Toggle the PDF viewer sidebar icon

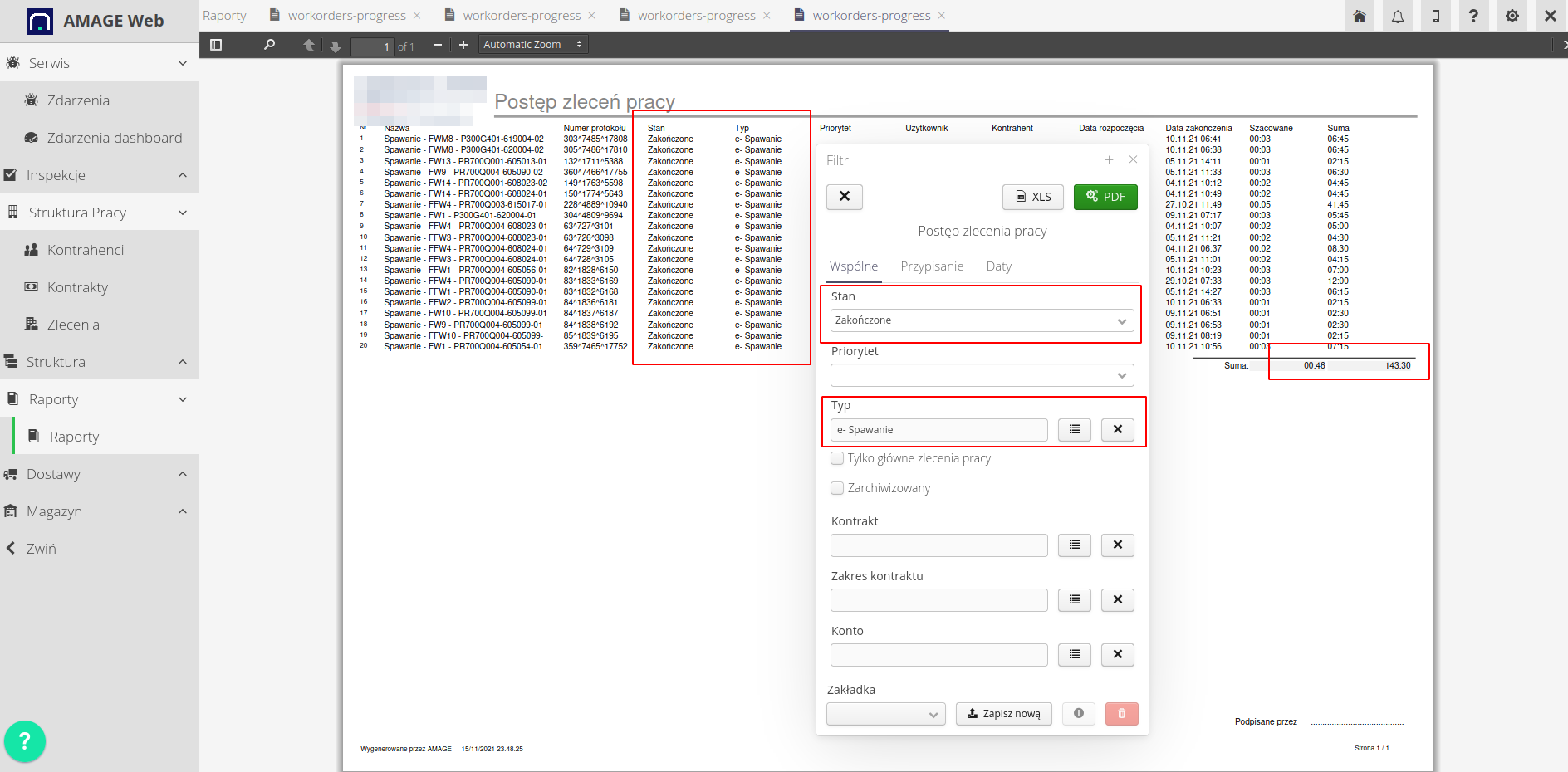(216, 45)
